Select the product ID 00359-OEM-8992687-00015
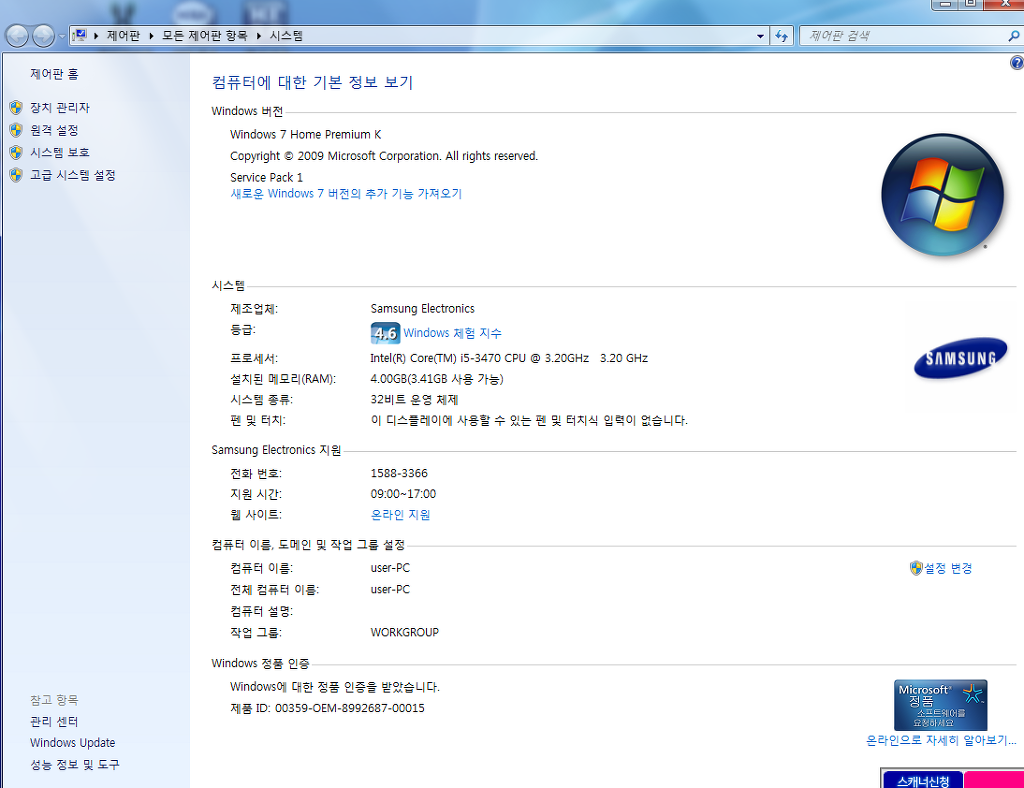This screenshot has height=788, width=1024. (x=350, y=708)
